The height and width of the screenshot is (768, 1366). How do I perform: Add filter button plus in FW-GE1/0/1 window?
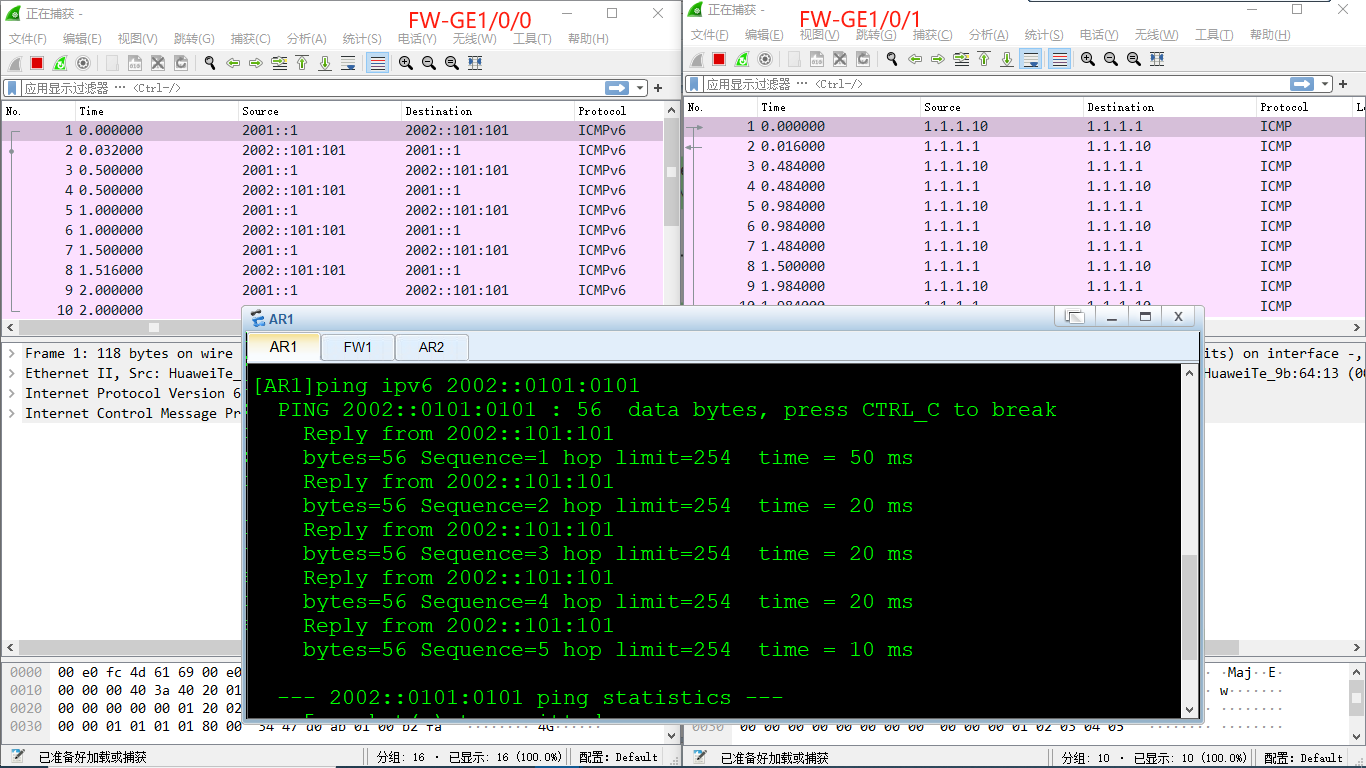point(1344,84)
